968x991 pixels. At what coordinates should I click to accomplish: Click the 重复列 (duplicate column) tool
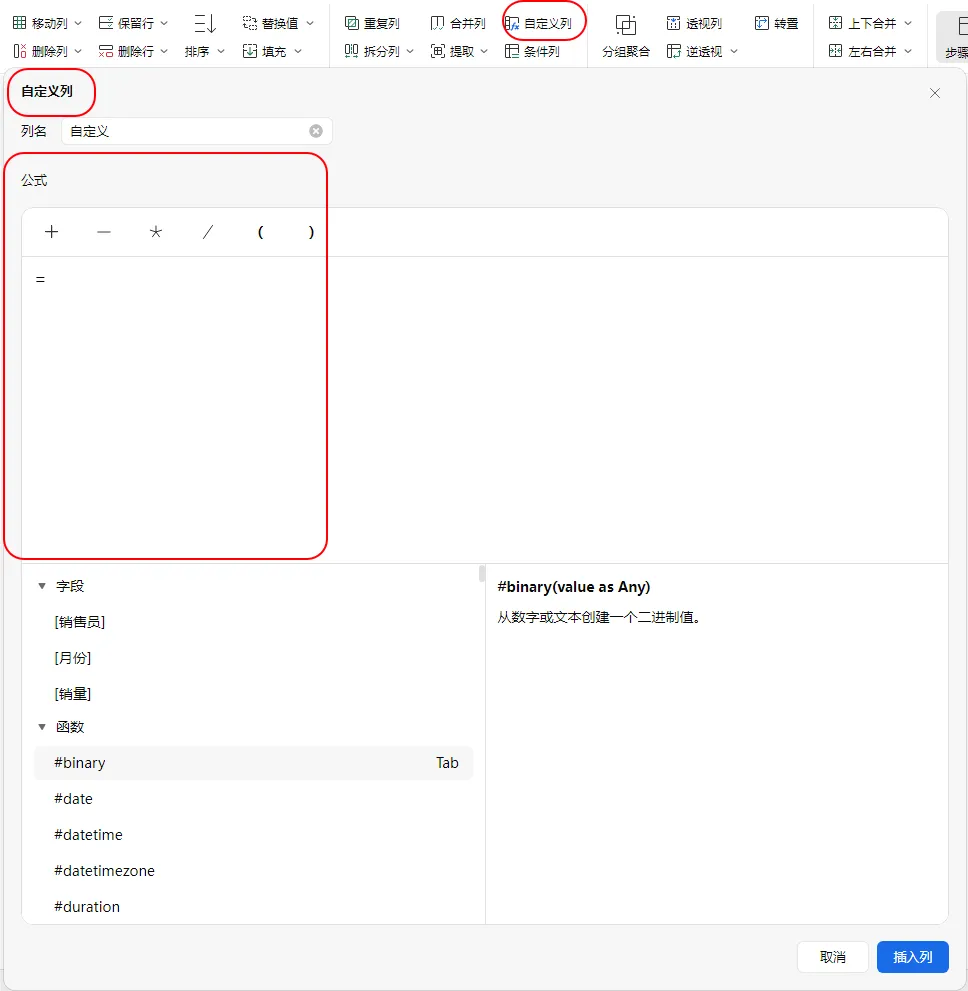(x=372, y=23)
